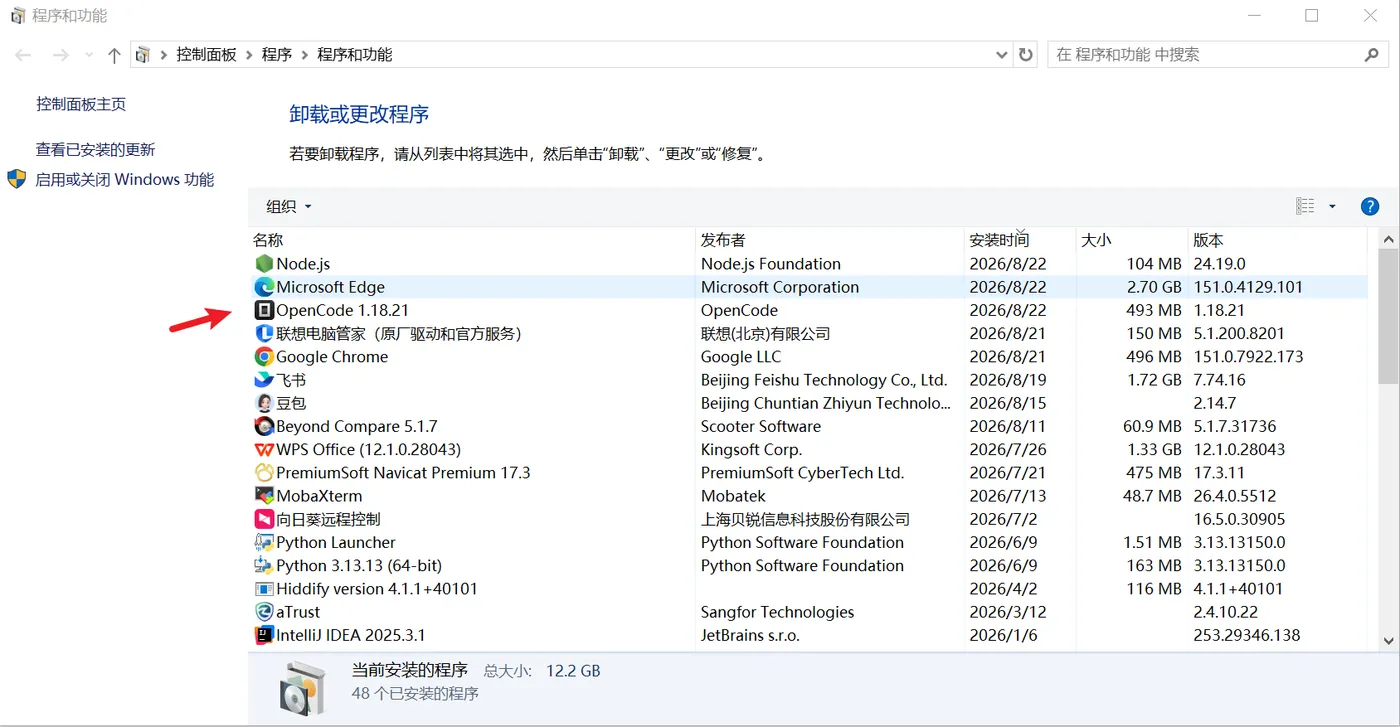Open 启用或关闭 Windows 功能 link

click(125, 180)
